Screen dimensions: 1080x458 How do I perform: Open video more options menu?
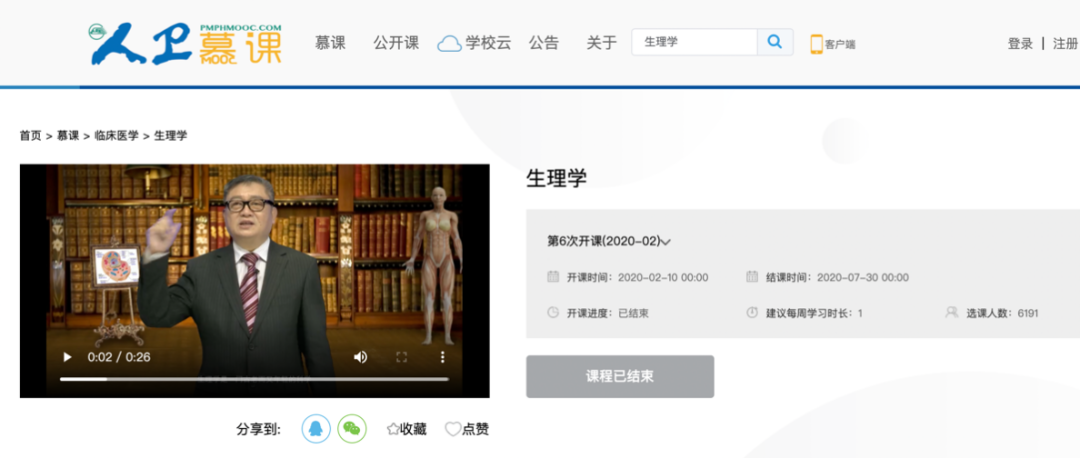click(442, 357)
